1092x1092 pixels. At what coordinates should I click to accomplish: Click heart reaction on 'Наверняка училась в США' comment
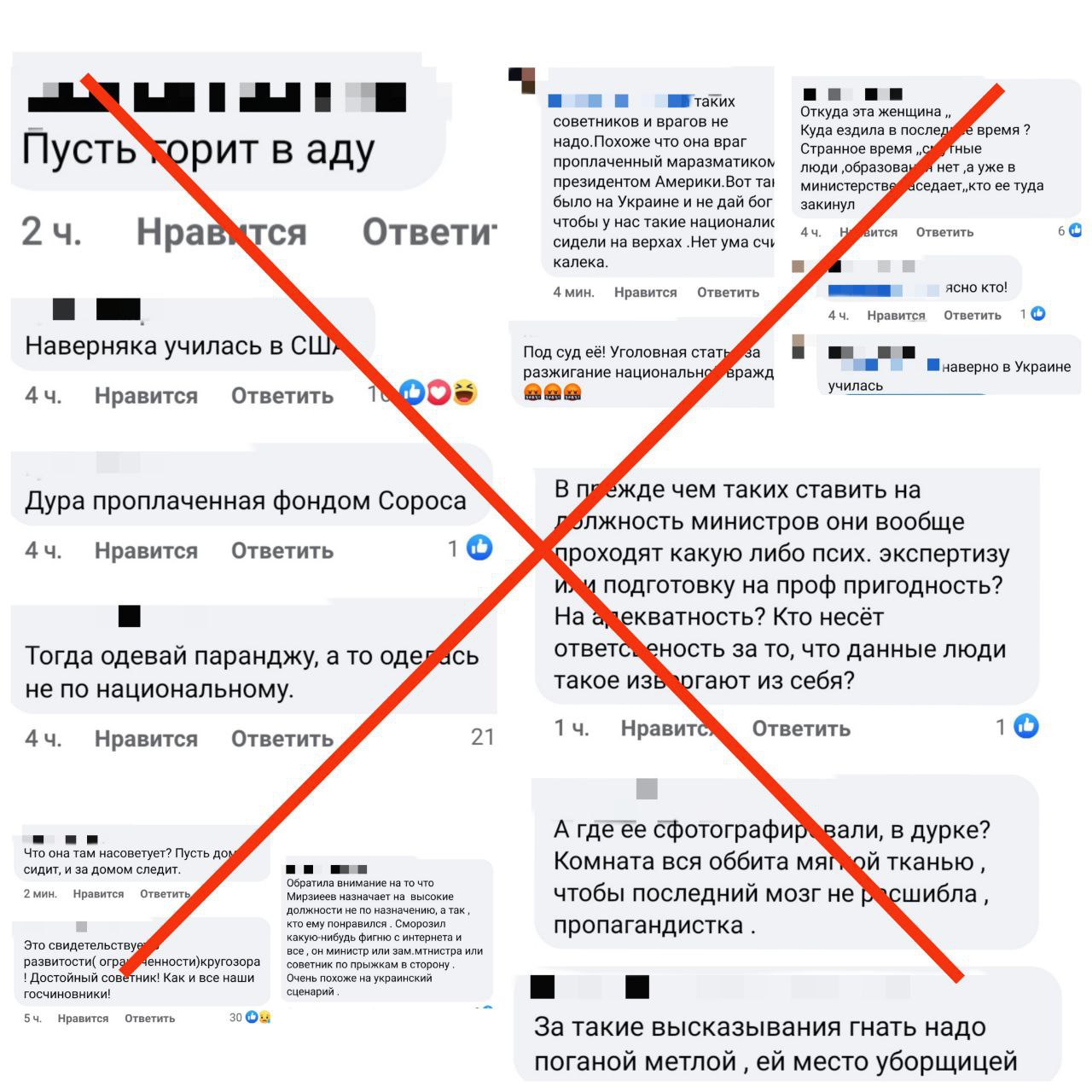point(439,392)
